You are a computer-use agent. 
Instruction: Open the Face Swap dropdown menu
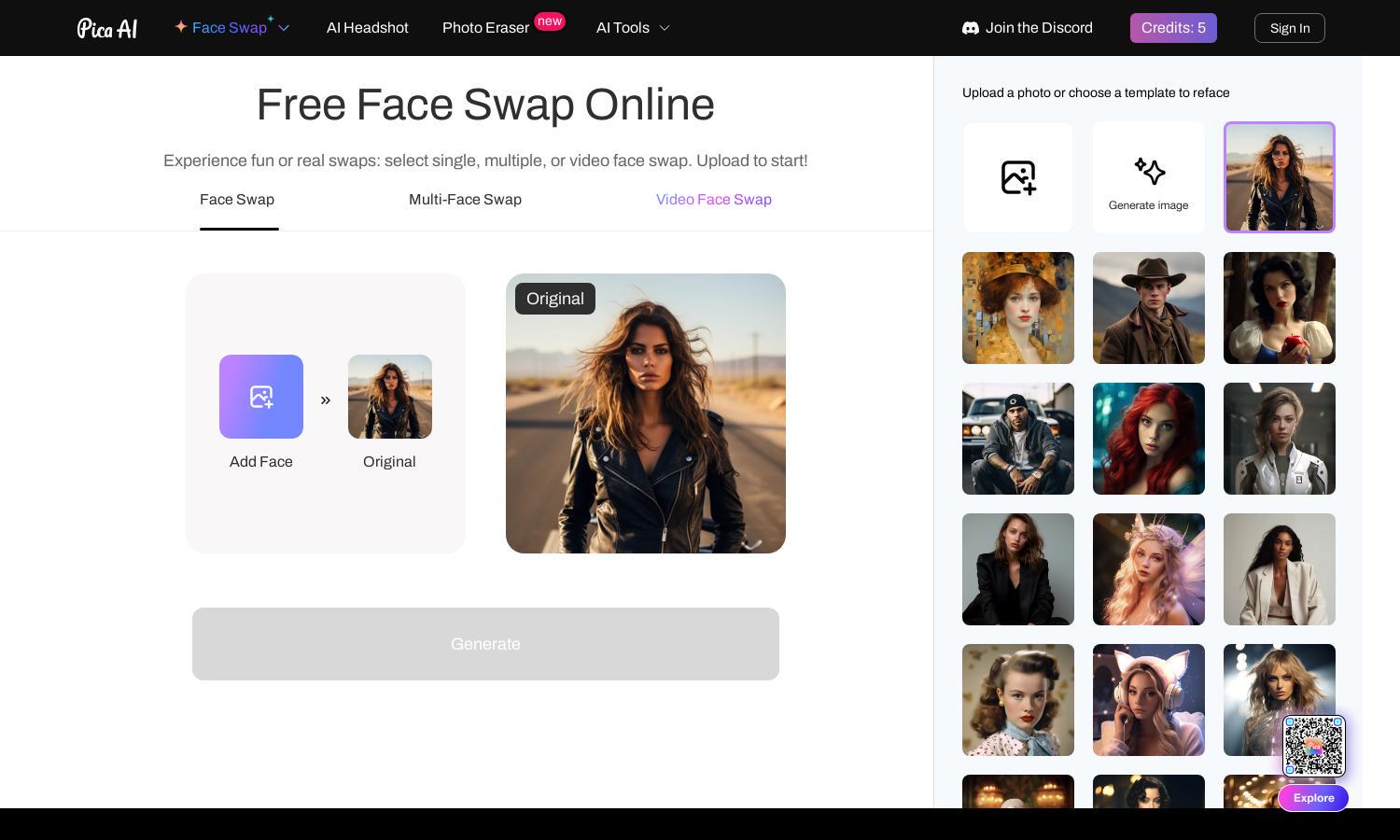point(232,28)
